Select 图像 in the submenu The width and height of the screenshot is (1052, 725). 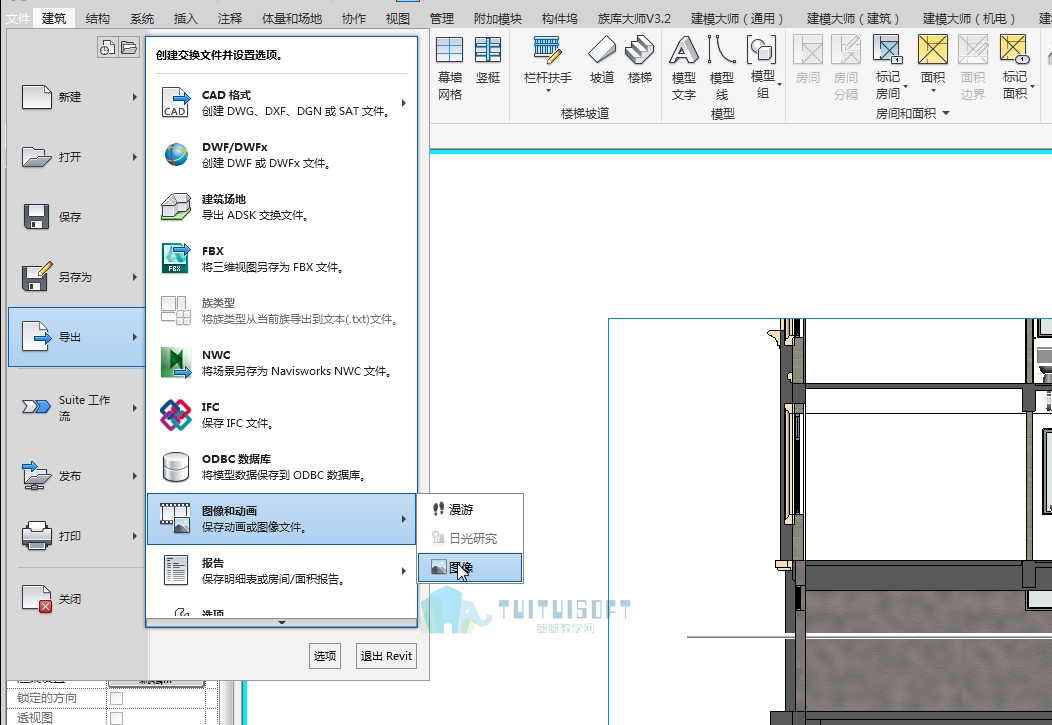coord(470,568)
